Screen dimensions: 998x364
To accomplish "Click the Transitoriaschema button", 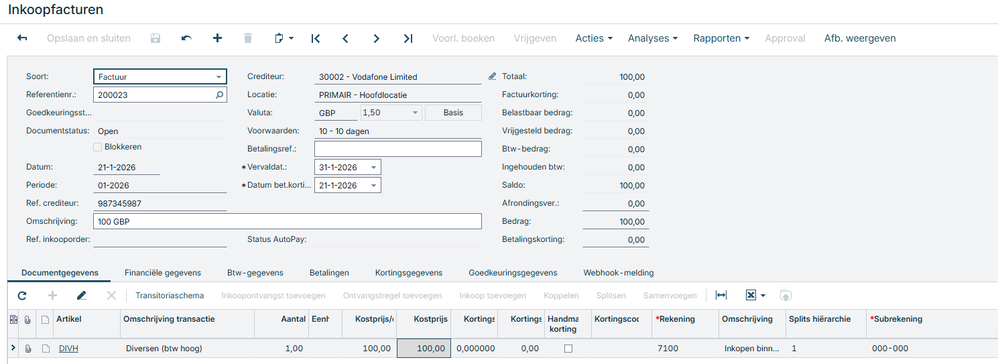I will 170,296.
